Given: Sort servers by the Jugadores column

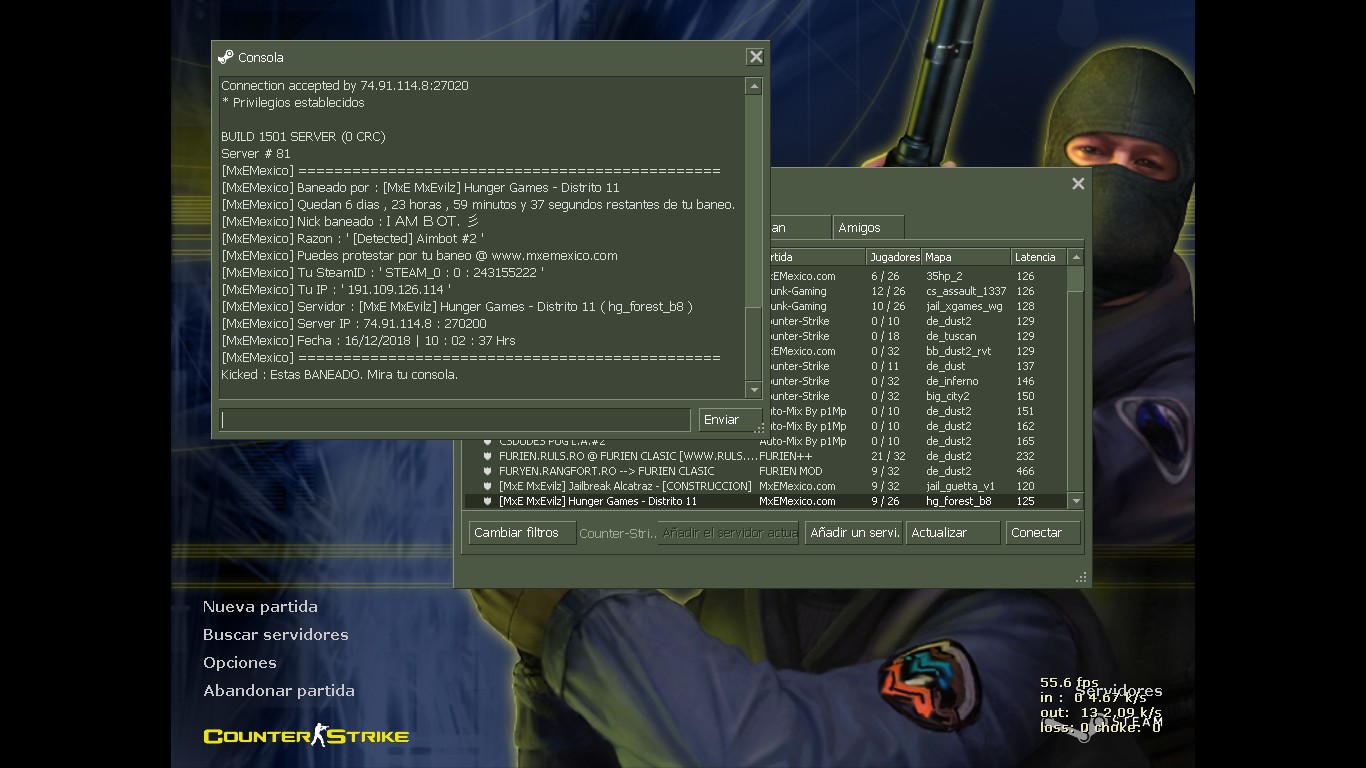Looking at the screenshot, I should [893, 257].
